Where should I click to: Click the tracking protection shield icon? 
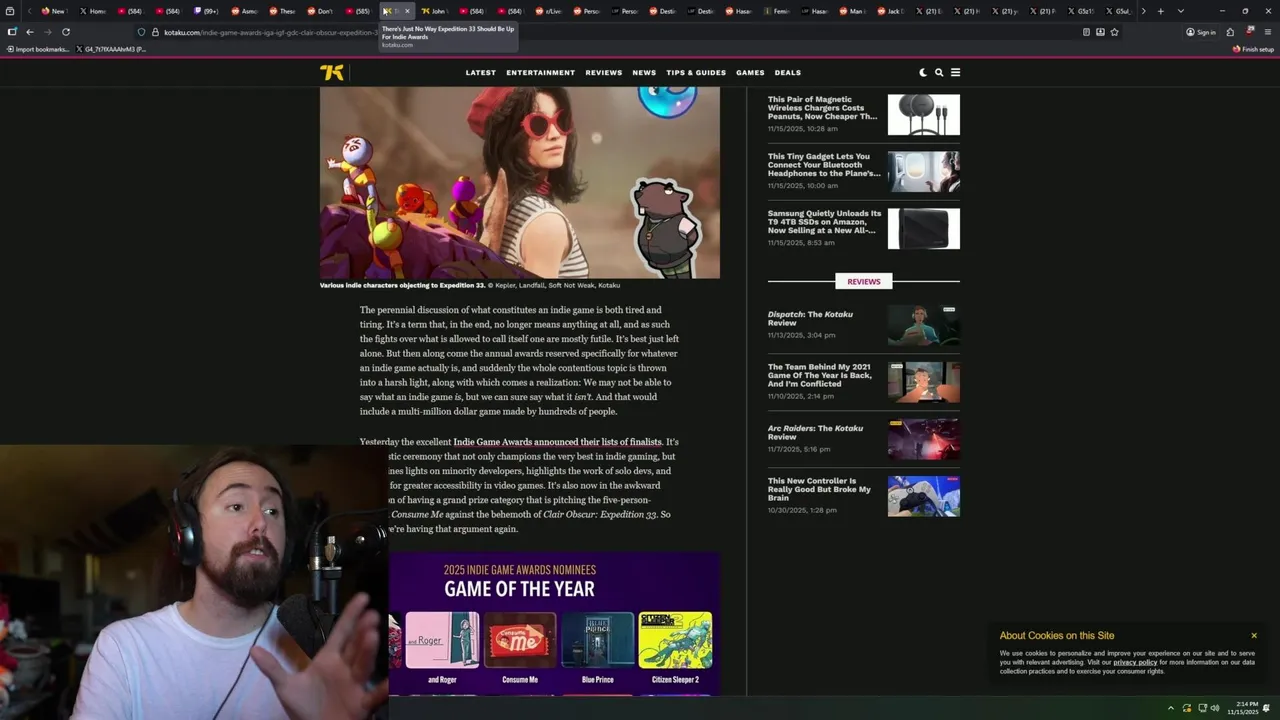pyautogui.click(x=141, y=32)
